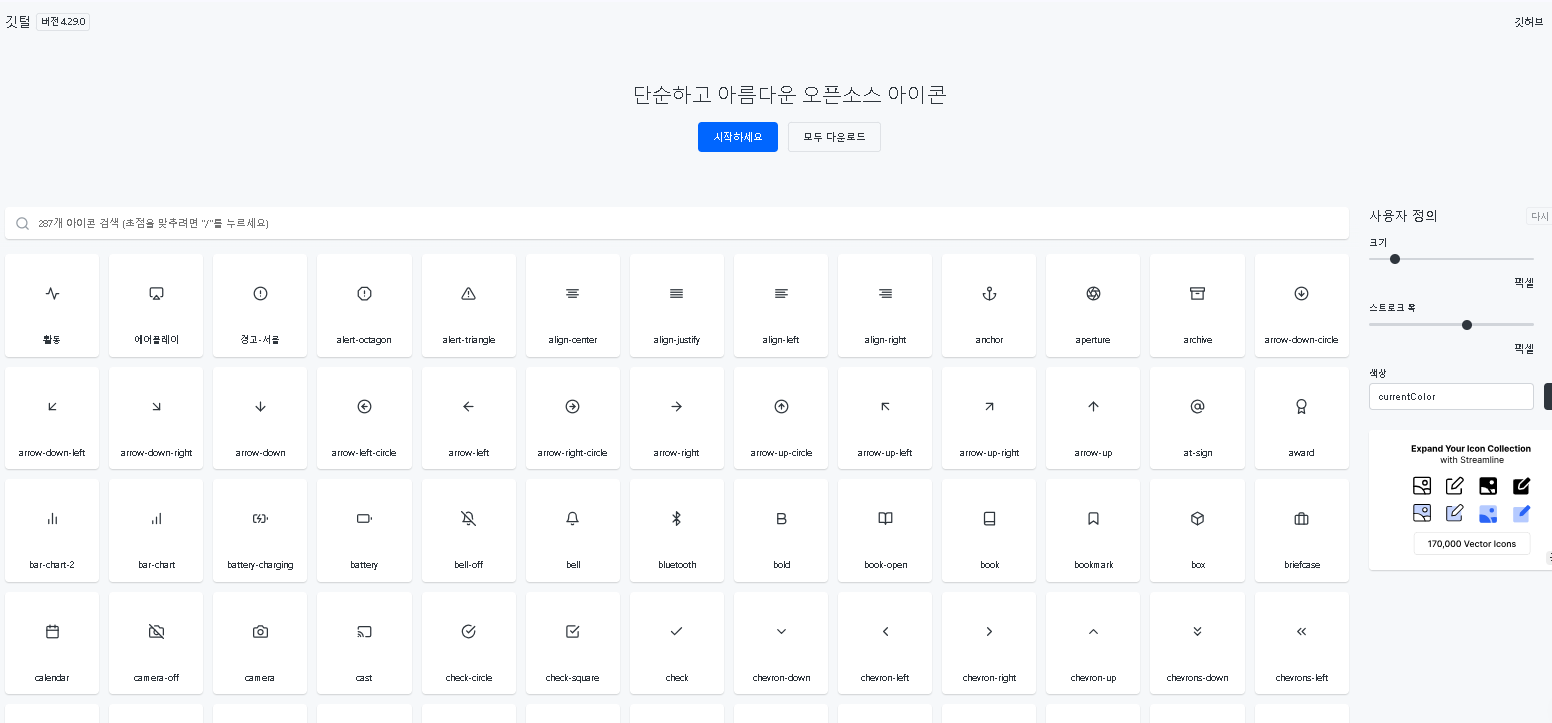Open the color swatch beside currentColor
1552x723 pixels.
pos(1548,396)
